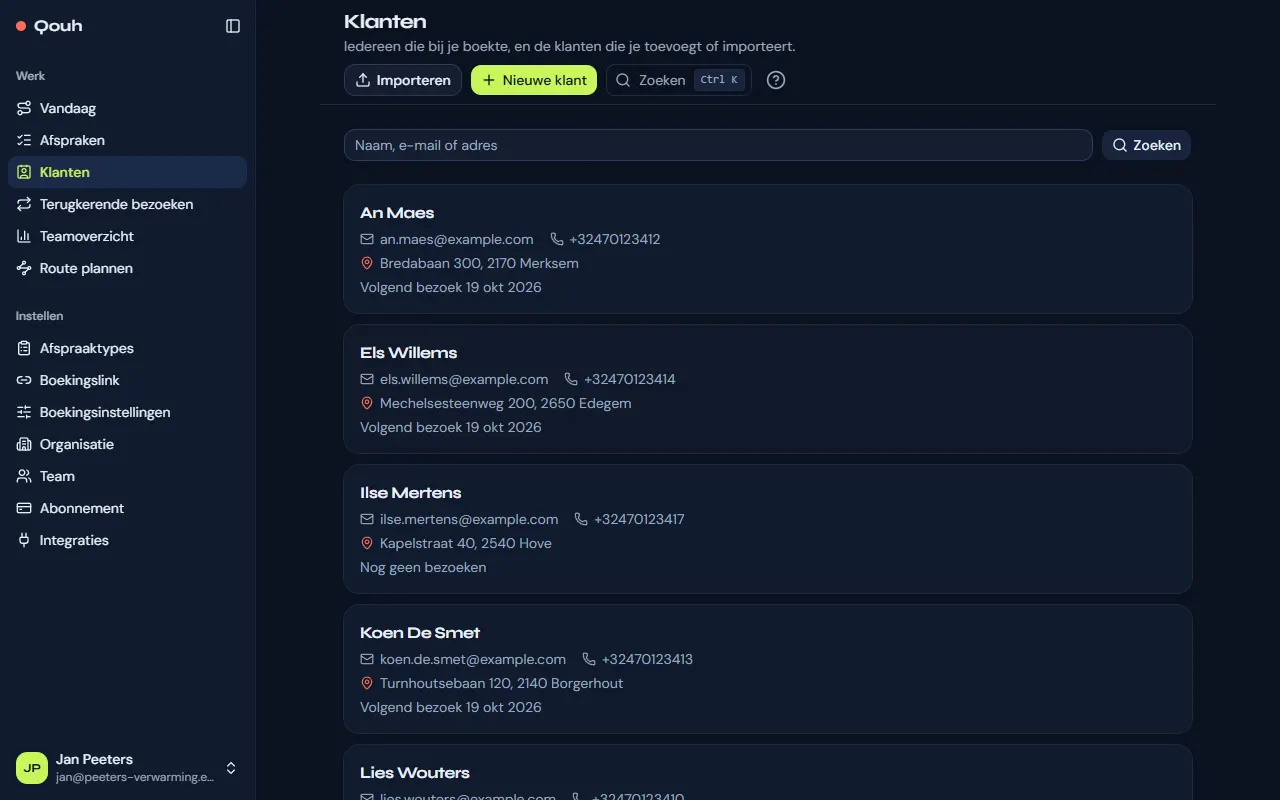The width and height of the screenshot is (1280, 800).
Task: Expand the Jan Peeters account switcher
Action: point(231,768)
